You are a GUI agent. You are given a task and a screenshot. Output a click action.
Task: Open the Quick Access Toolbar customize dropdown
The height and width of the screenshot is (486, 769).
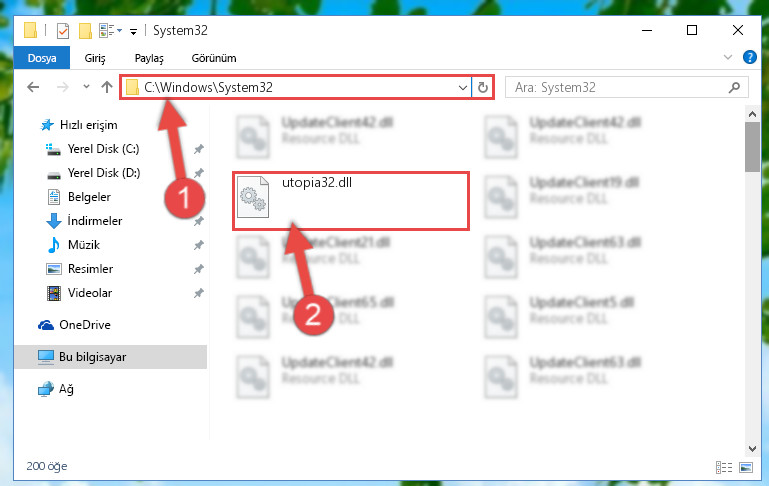pyautogui.click(x=133, y=31)
